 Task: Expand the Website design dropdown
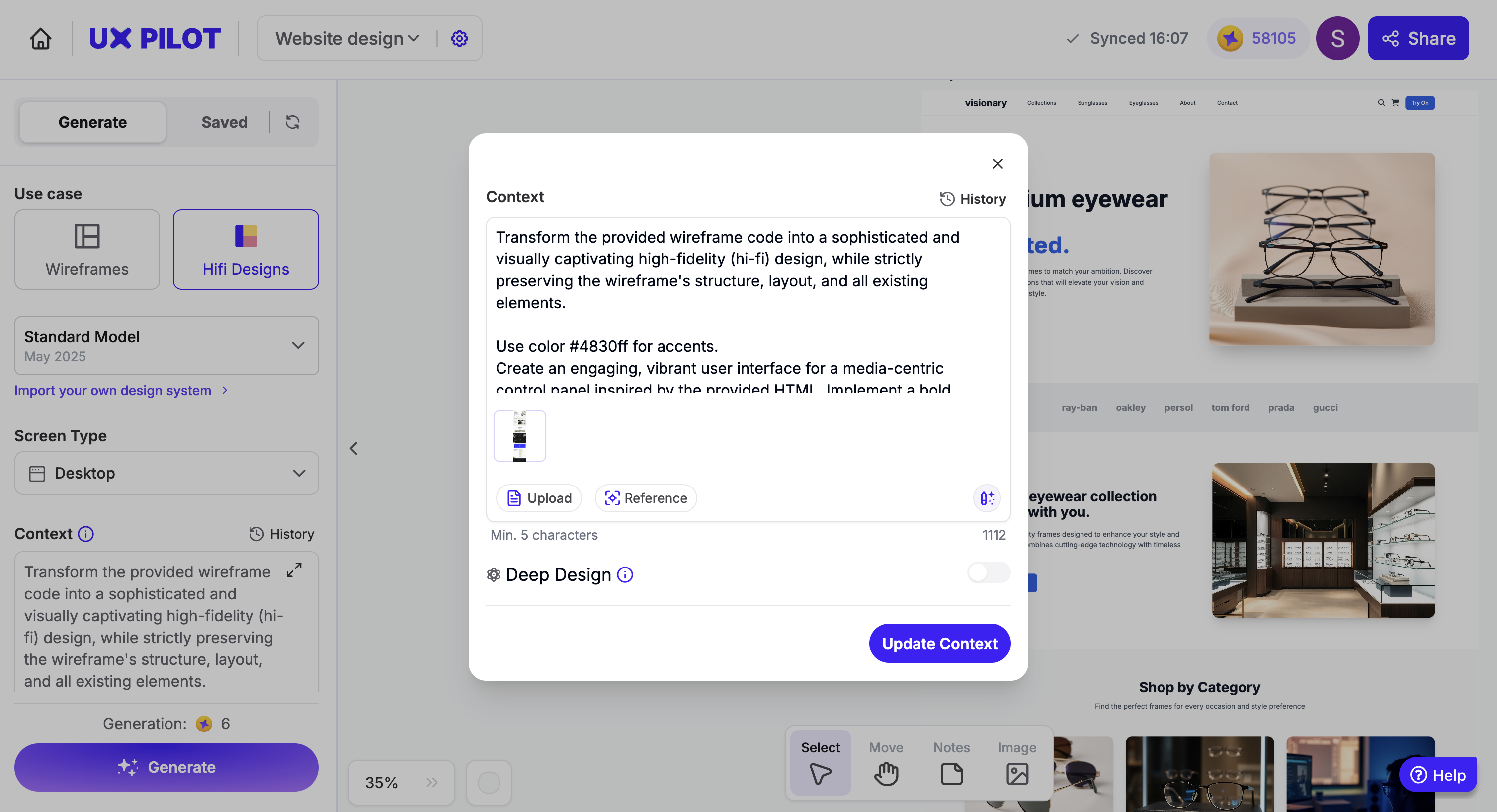pos(347,38)
